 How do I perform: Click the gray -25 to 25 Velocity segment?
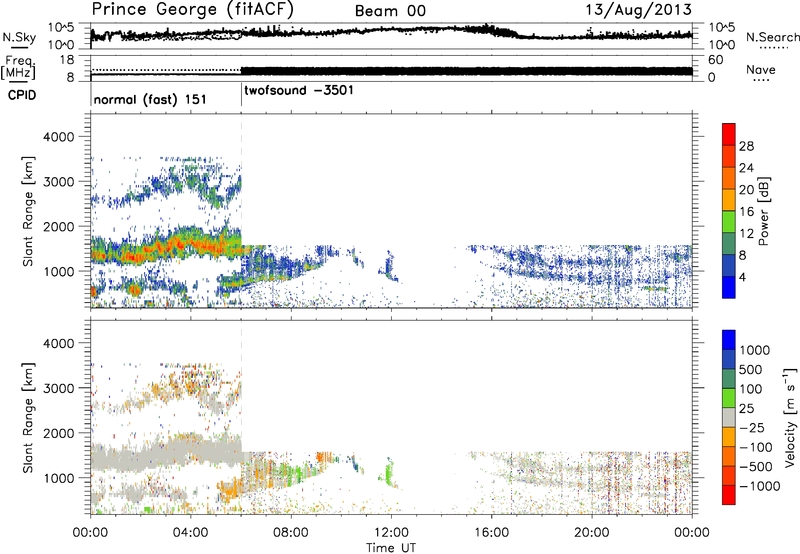point(729,417)
